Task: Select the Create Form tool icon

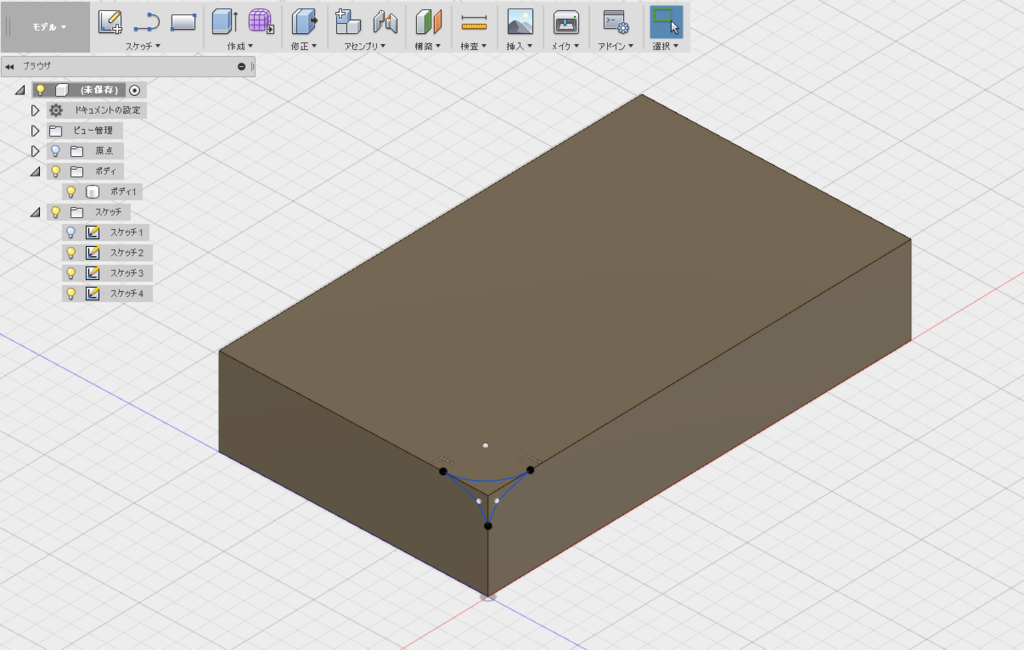Action: pyautogui.click(x=261, y=22)
